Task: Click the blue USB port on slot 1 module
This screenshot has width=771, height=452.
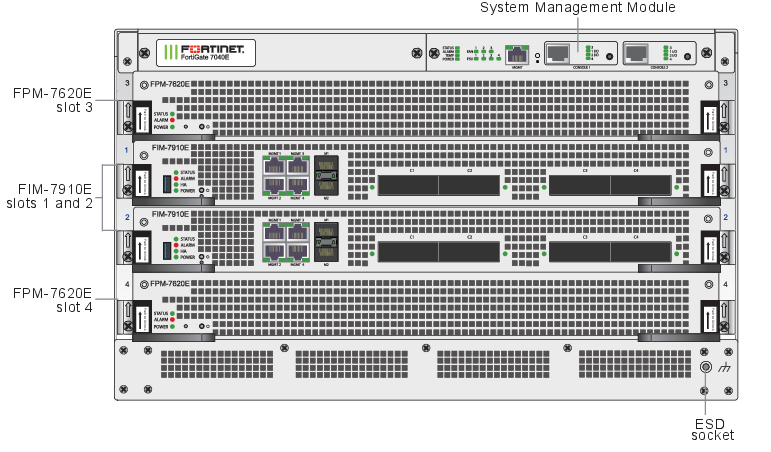Action: pos(167,183)
